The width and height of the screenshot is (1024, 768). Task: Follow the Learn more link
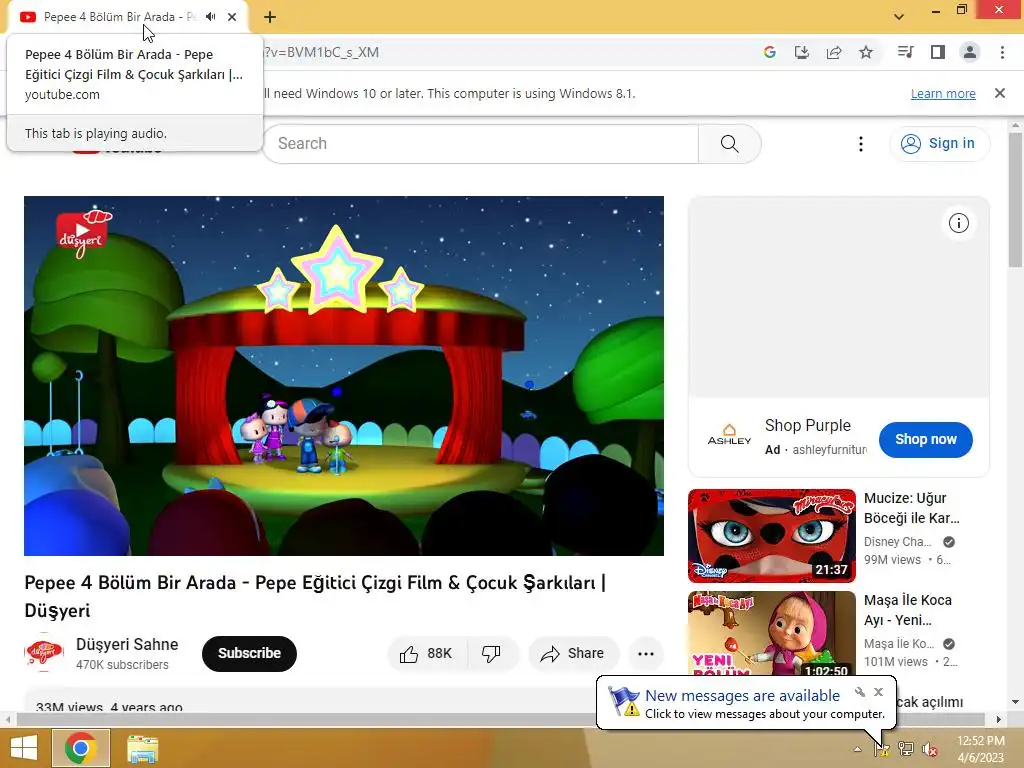[943, 93]
